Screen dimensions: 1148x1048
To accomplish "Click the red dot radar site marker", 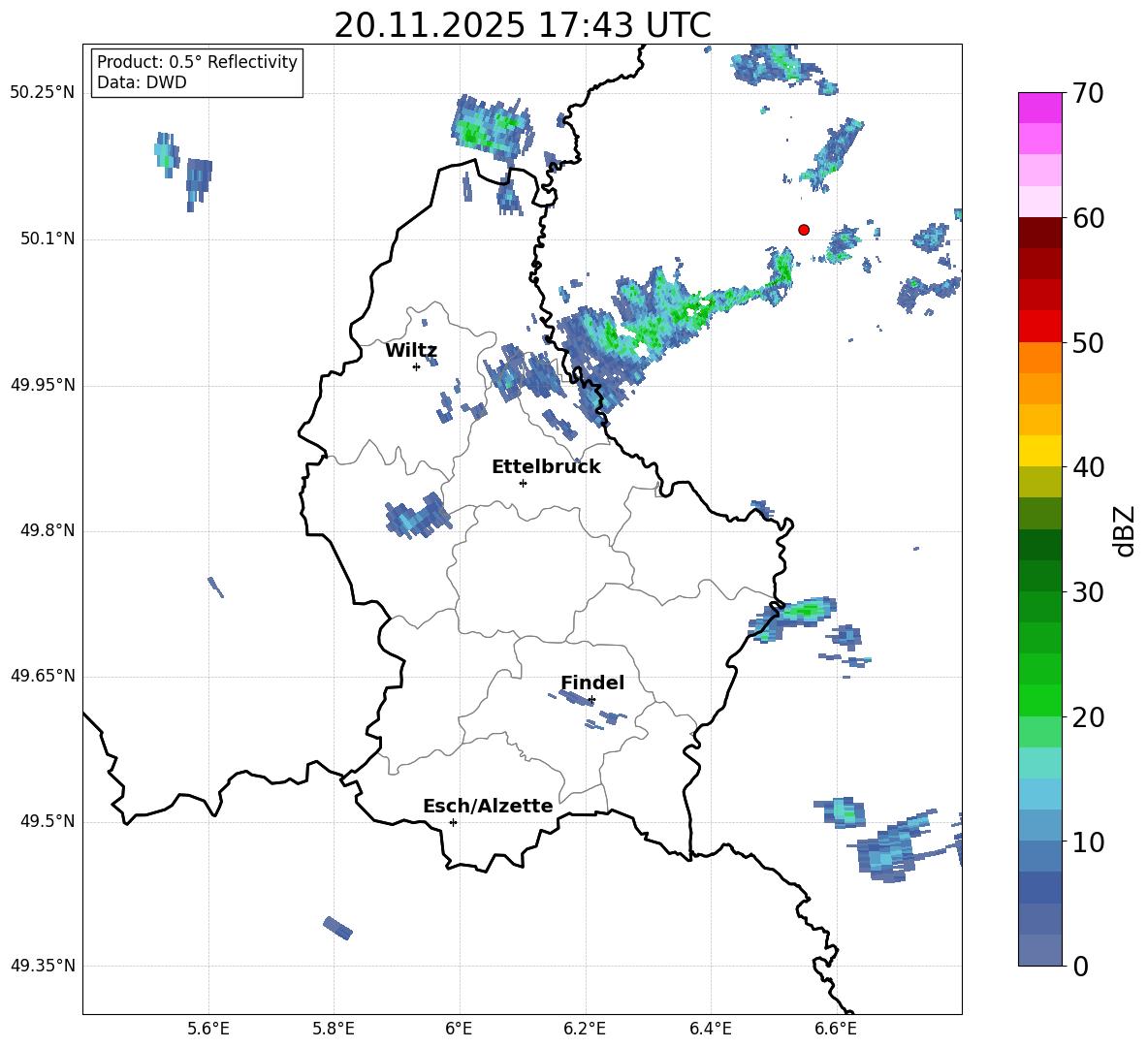I will click(x=804, y=230).
